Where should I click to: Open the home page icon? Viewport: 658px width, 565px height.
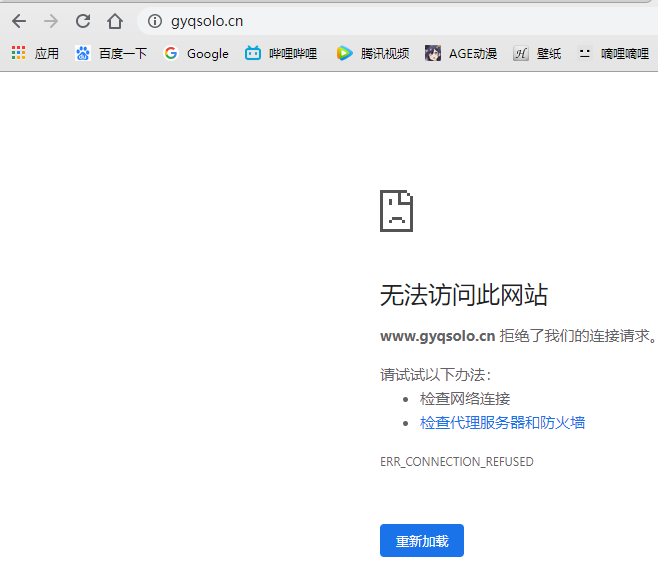(115, 21)
